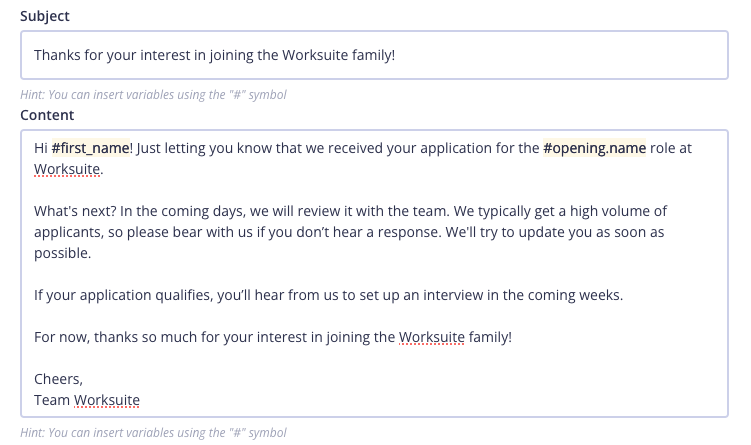This screenshot has height=445, width=751.
Task: Click the #opening.name variable in Content
Action: 595,148
